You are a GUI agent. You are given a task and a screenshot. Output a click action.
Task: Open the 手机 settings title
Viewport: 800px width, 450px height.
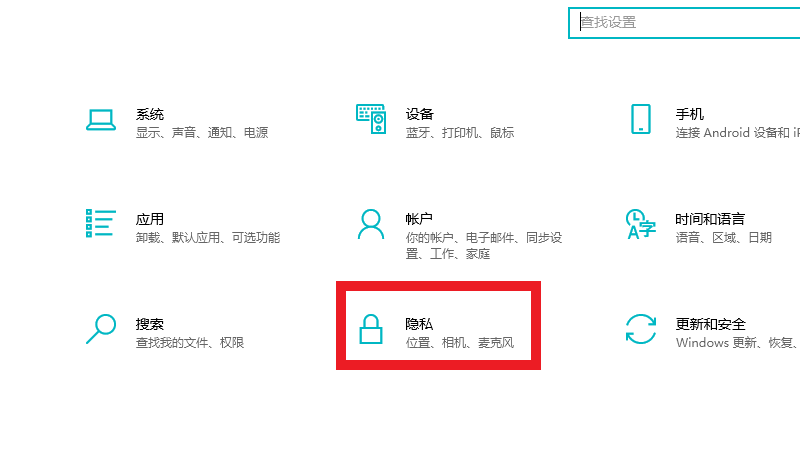(x=690, y=114)
